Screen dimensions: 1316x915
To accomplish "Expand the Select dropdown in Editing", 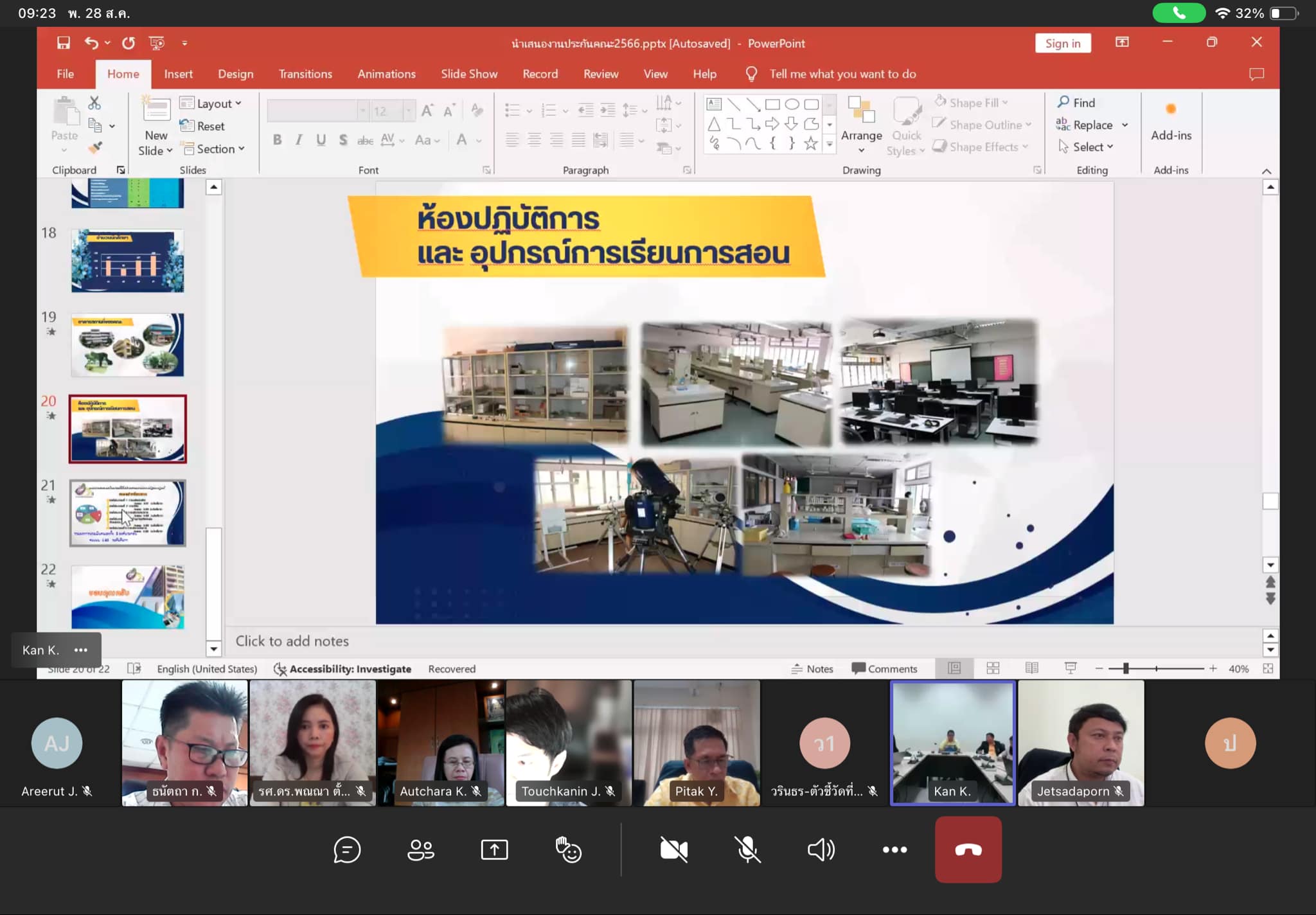I will [1092, 147].
